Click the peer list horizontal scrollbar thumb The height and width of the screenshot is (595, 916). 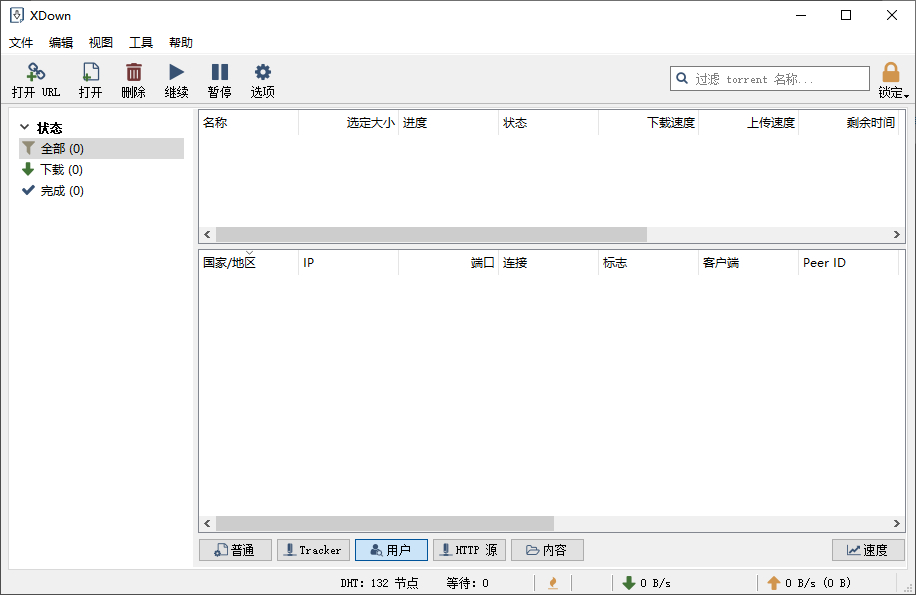(x=385, y=523)
